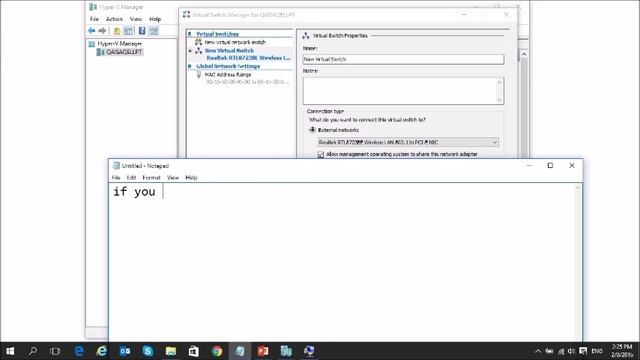Image resolution: width=640 pixels, height=360 pixels.
Task: Toggle Allow management operating system checkbox
Action: click(321, 154)
